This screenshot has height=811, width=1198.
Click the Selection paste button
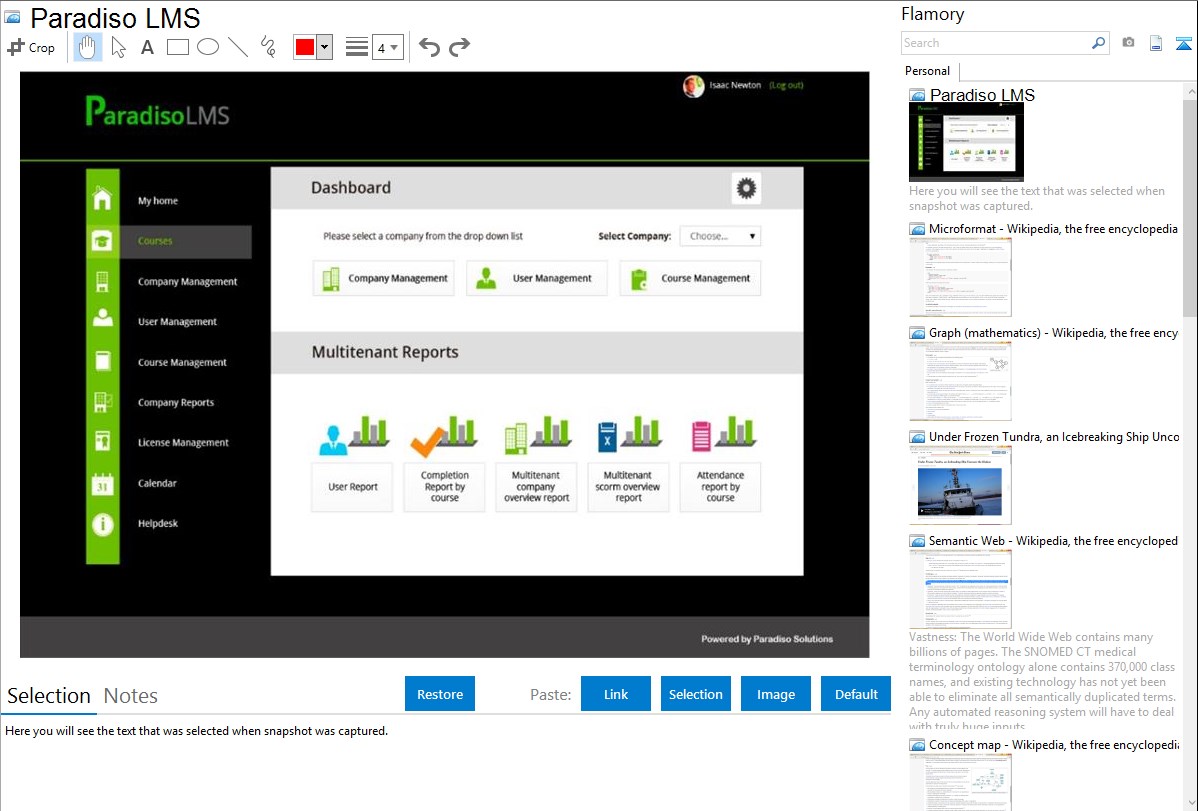696,694
